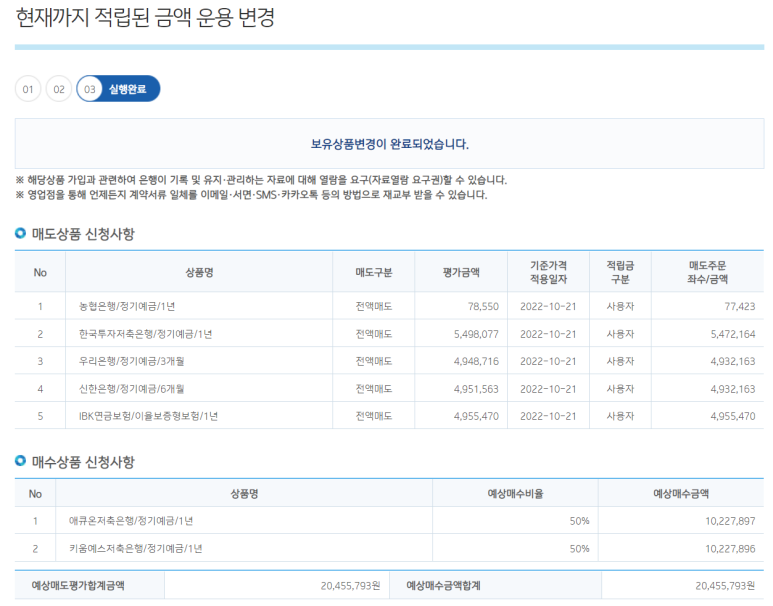Select step 03 실행완료 indicator
Screen dimensions: 773x606
118,89
